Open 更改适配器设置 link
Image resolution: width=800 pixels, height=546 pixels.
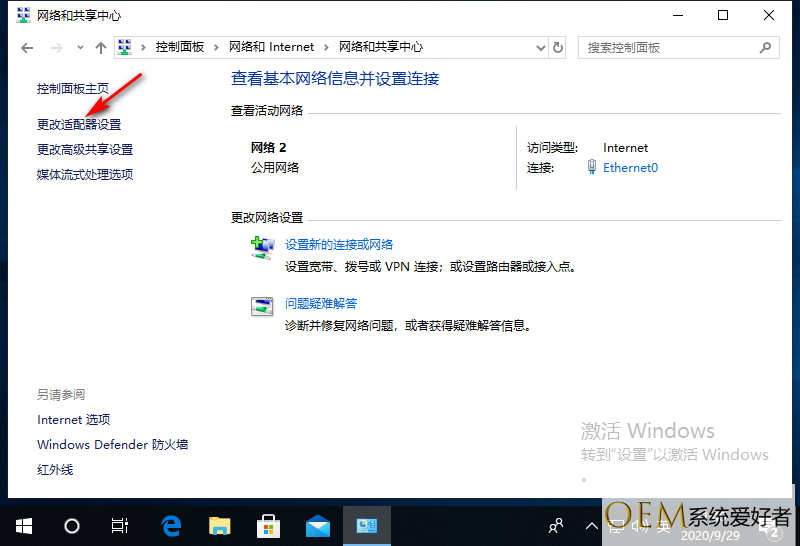(79, 125)
